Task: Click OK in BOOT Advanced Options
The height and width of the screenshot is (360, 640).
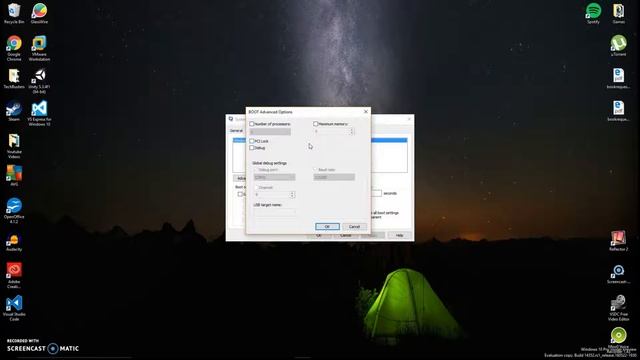Action: (x=327, y=227)
